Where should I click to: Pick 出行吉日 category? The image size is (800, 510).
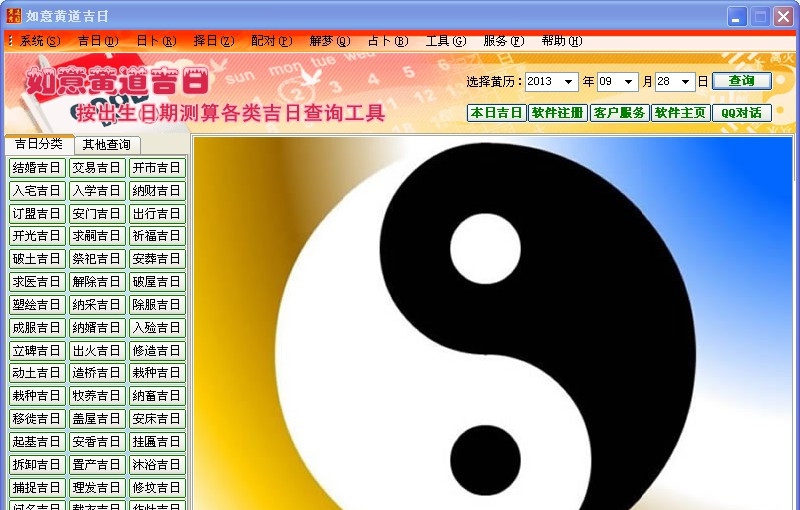(157, 213)
